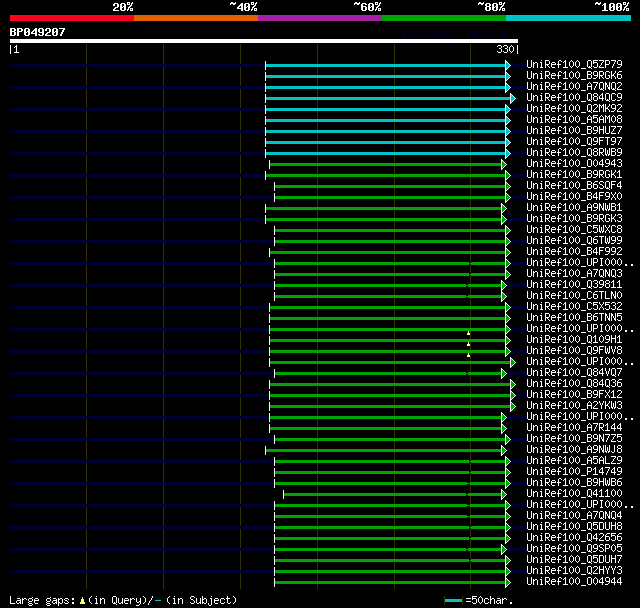This screenshot has width=640, height=608.
Task: Click the query end position 330 label
Action: (505, 49)
